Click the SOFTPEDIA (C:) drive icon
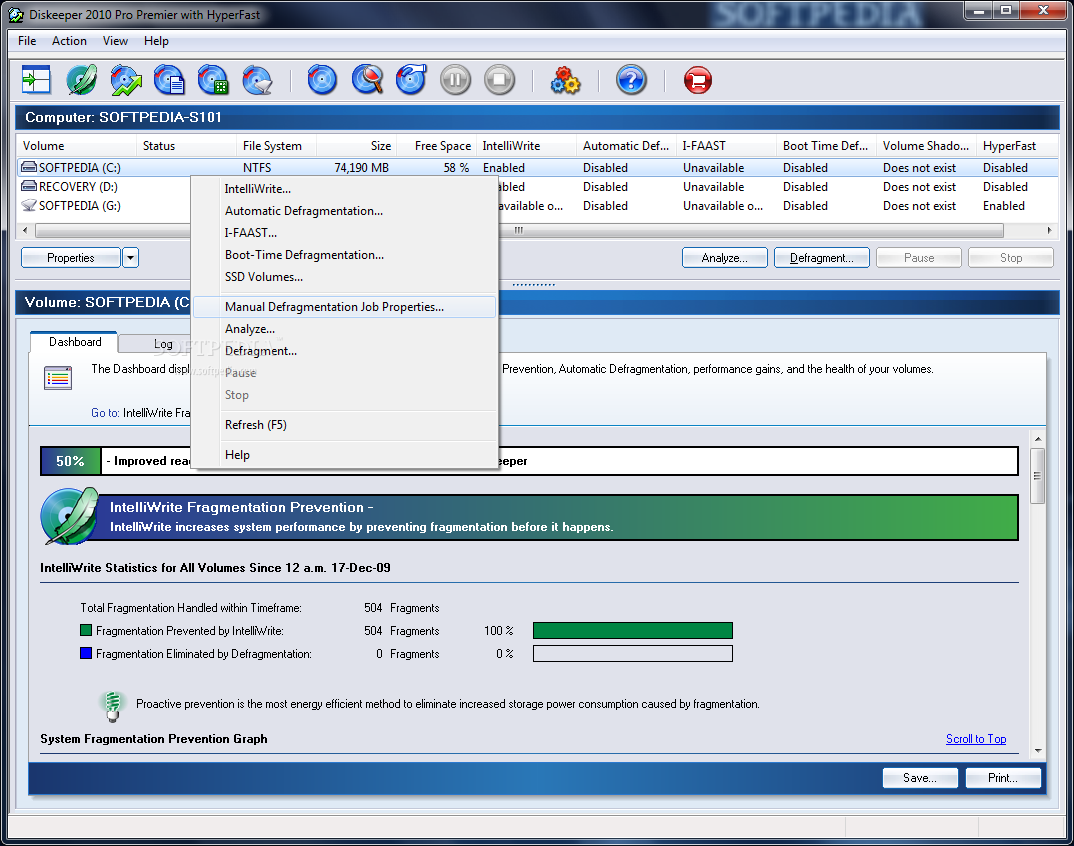Image resolution: width=1074 pixels, height=846 pixels. pyautogui.click(x=29, y=167)
